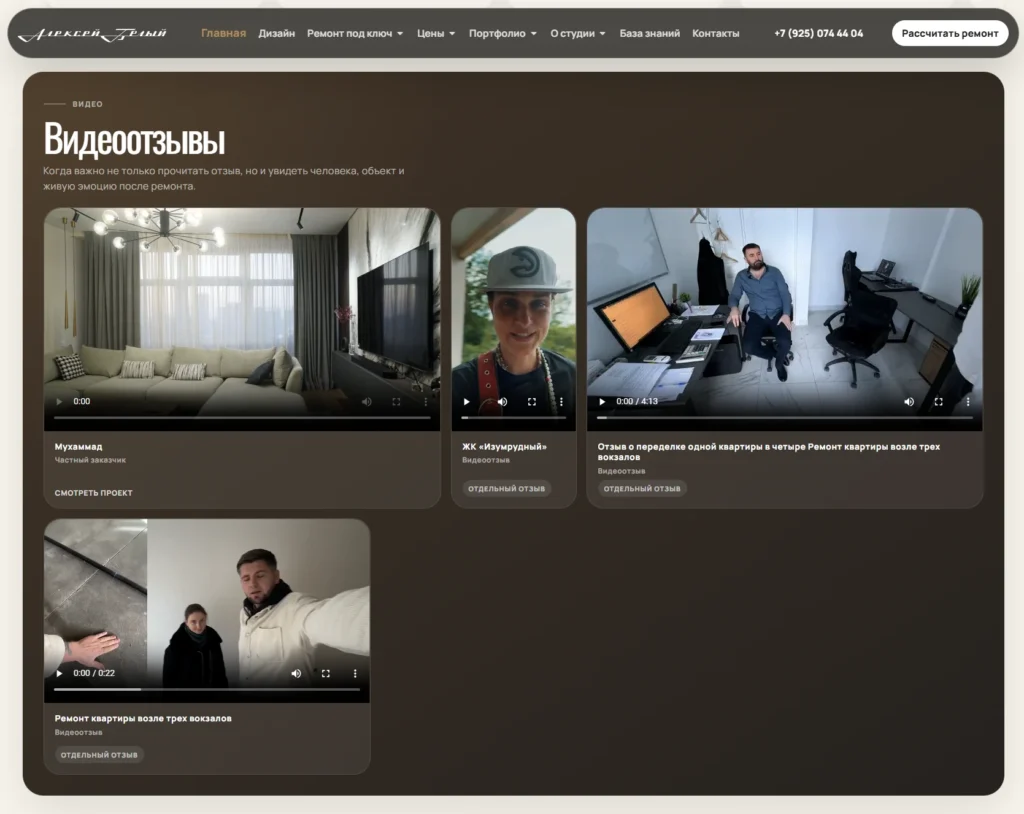
Task: Click Отдельный отзыв under the 4:13 video
Action: [642, 489]
